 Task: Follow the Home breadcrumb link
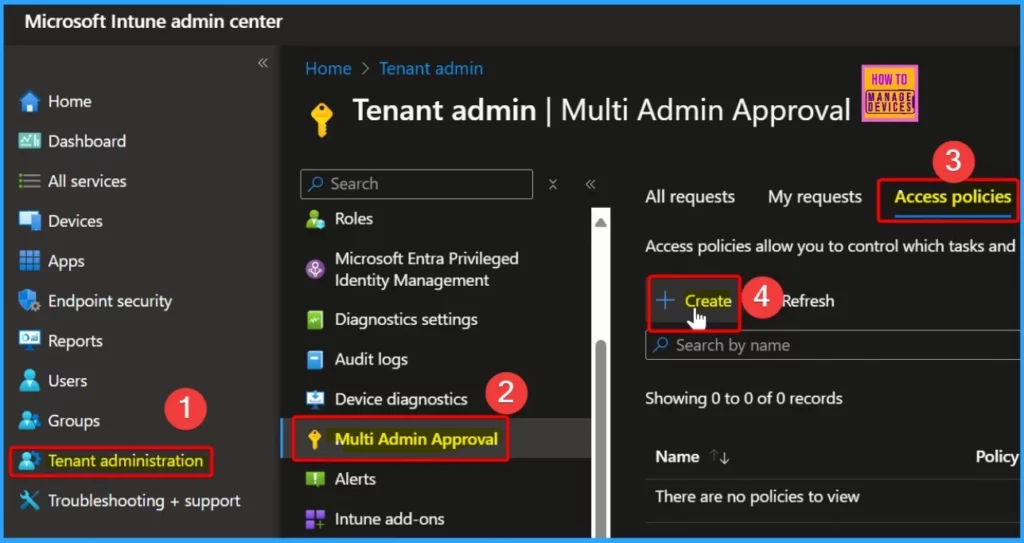[328, 69]
